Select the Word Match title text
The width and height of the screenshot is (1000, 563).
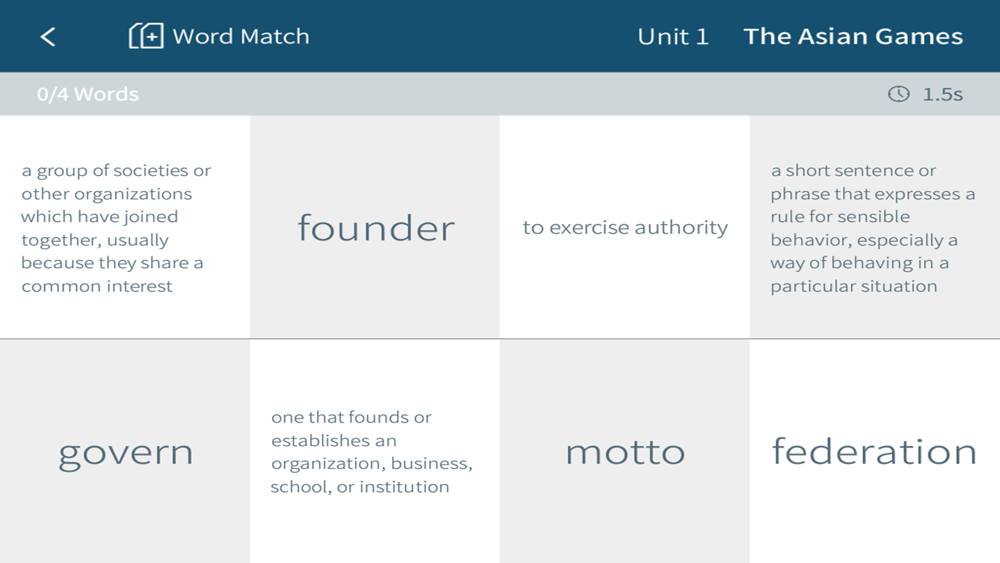click(x=240, y=36)
